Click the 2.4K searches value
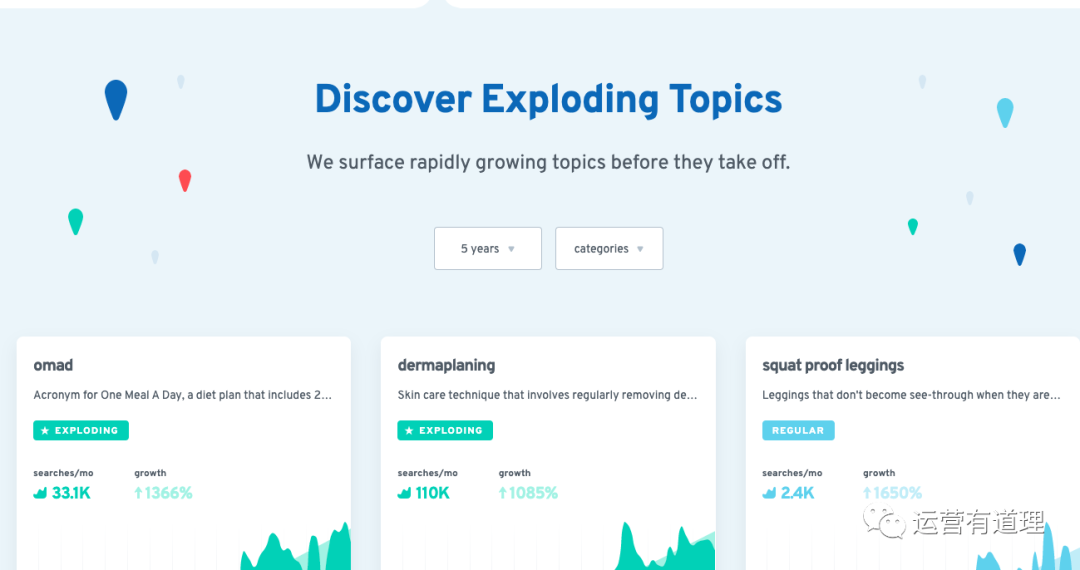 click(798, 493)
